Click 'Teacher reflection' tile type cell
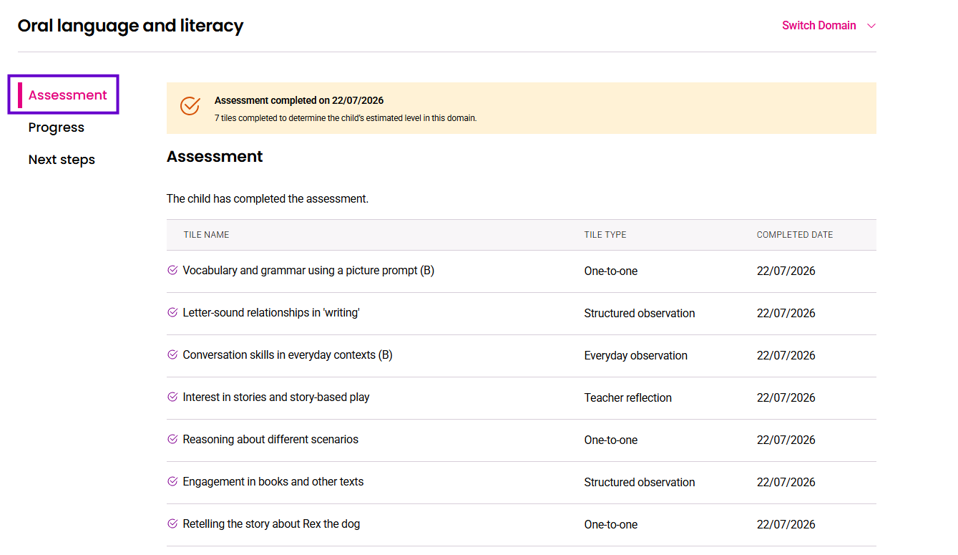The width and height of the screenshot is (958, 555). pyautogui.click(x=627, y=397)
